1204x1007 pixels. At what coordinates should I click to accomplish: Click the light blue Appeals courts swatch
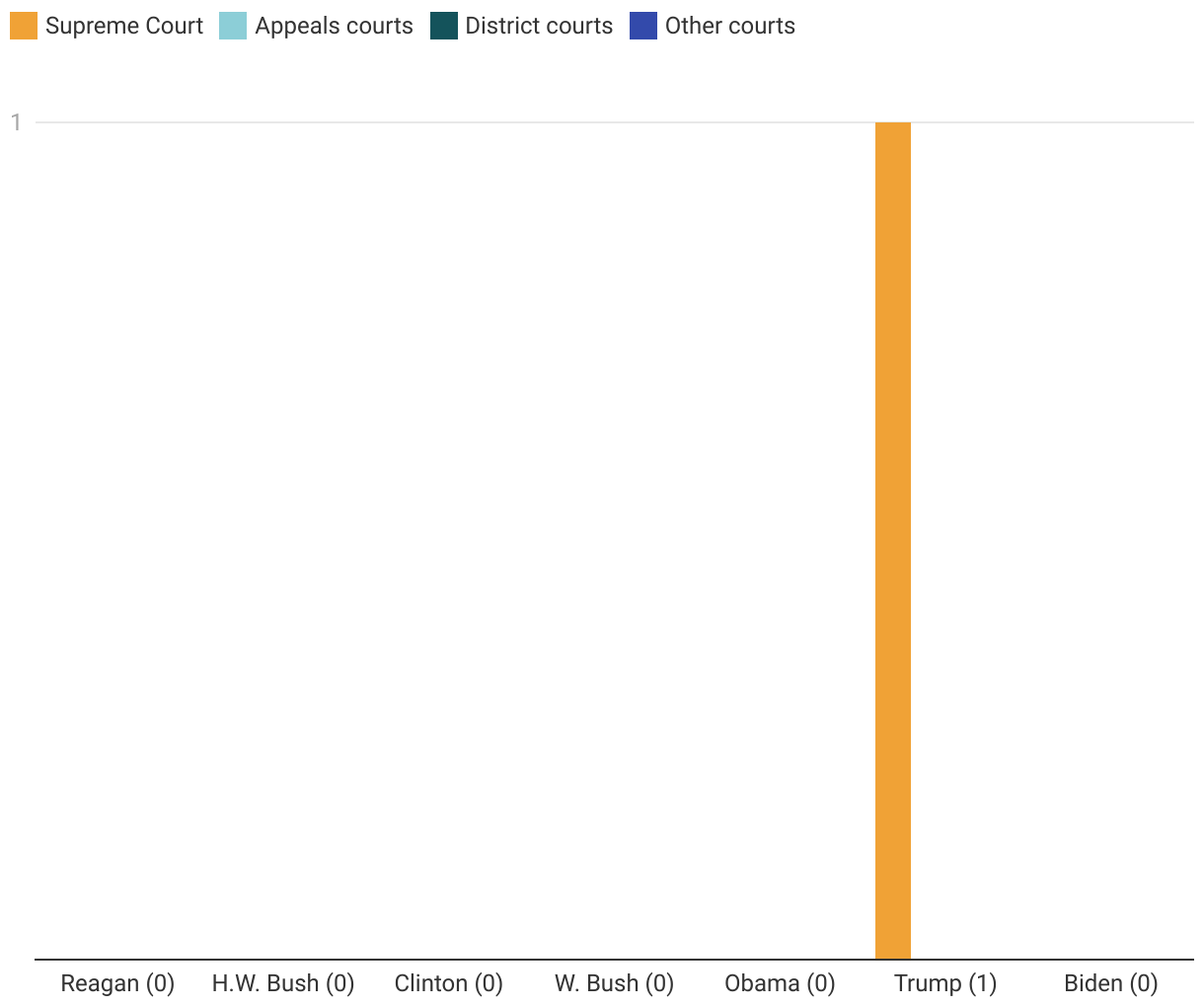[233, 27]
